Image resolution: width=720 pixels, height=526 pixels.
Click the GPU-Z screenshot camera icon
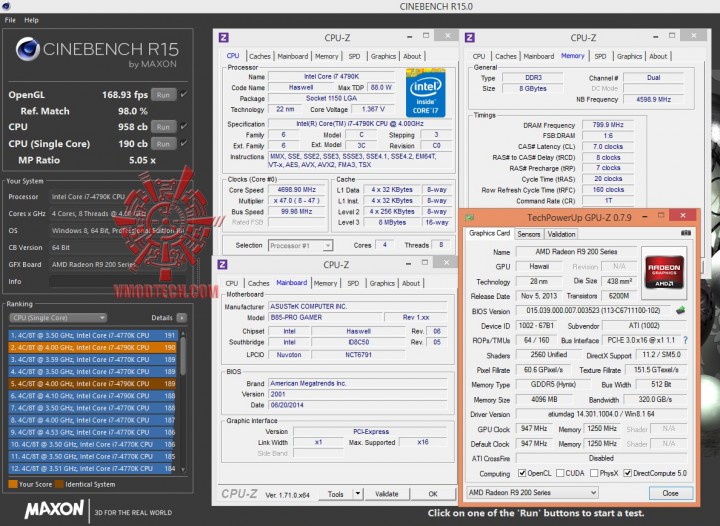(x=686, y=233)
